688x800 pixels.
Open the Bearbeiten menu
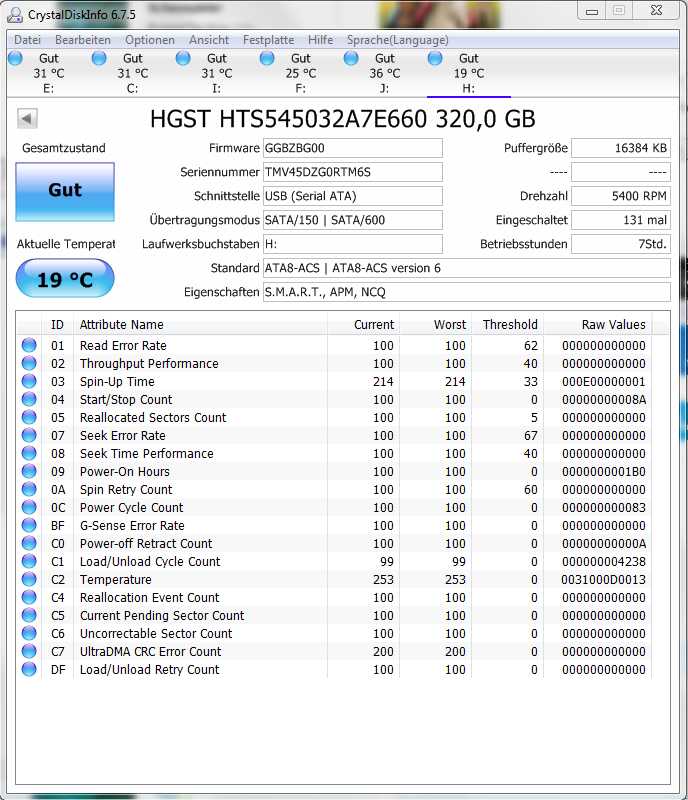coord(83,40)
